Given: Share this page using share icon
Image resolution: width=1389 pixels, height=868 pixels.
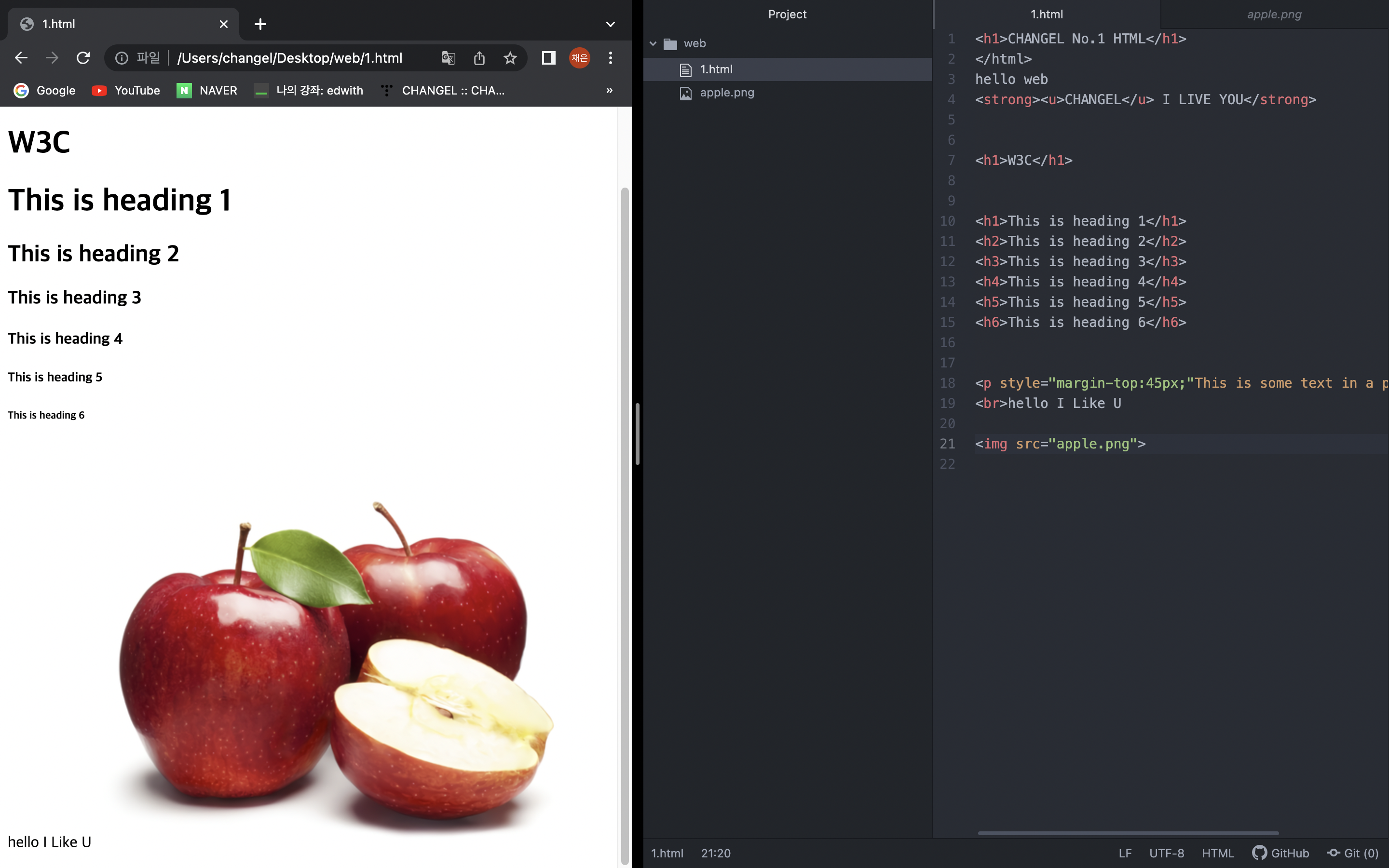Looking at the screenshot, I should (x=479, y=58).
